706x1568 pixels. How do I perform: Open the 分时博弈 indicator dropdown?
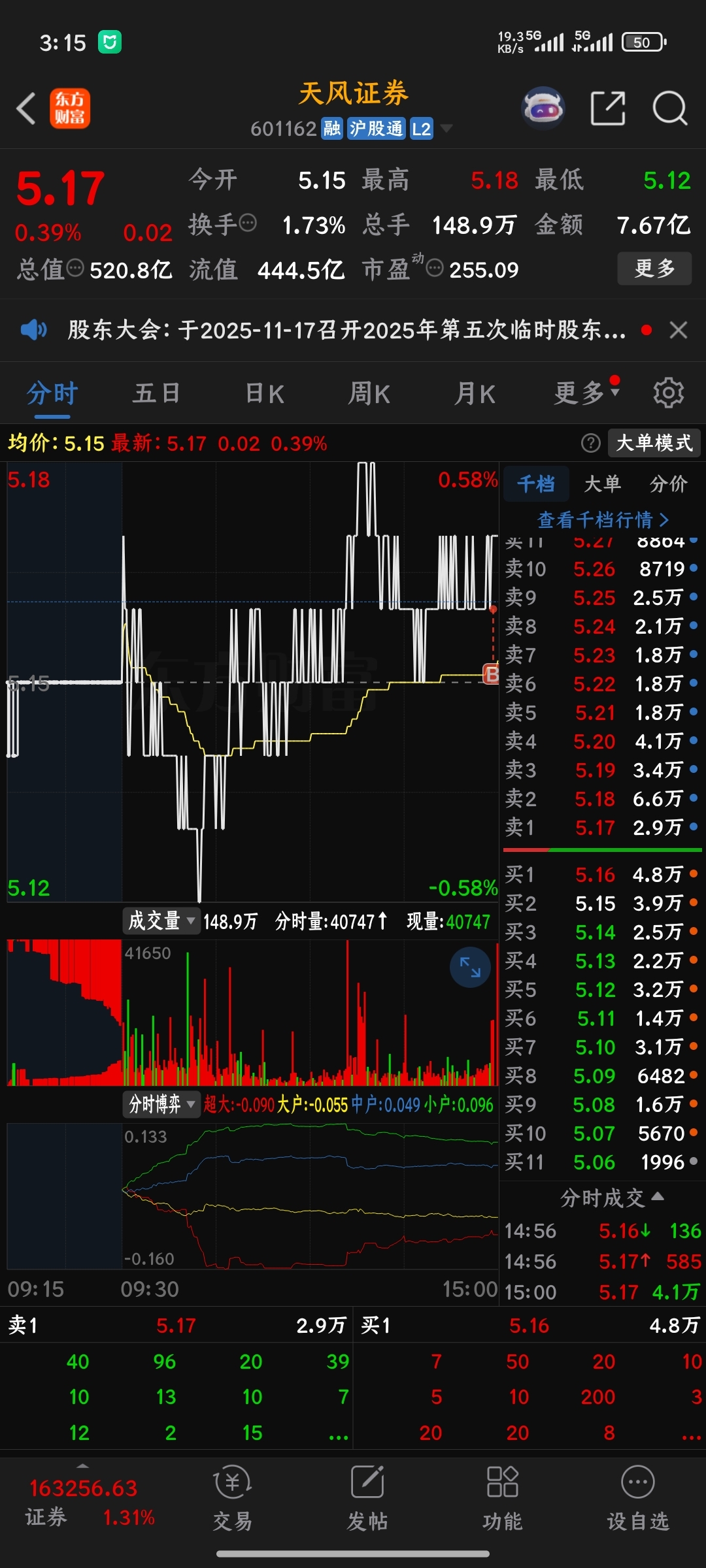pyautogui.click(x=161, y=1104)
